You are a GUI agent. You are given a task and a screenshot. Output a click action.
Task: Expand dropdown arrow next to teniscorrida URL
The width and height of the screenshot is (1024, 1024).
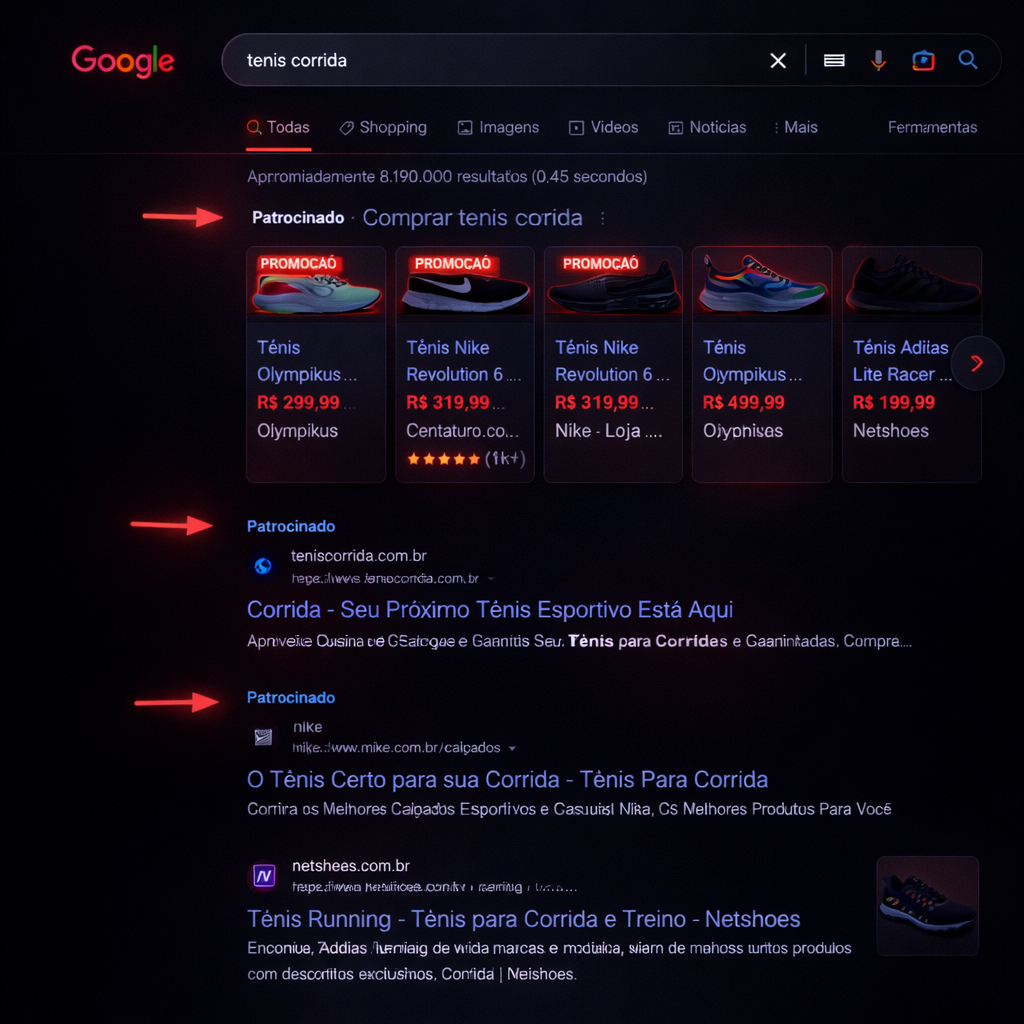coord(491,579)
